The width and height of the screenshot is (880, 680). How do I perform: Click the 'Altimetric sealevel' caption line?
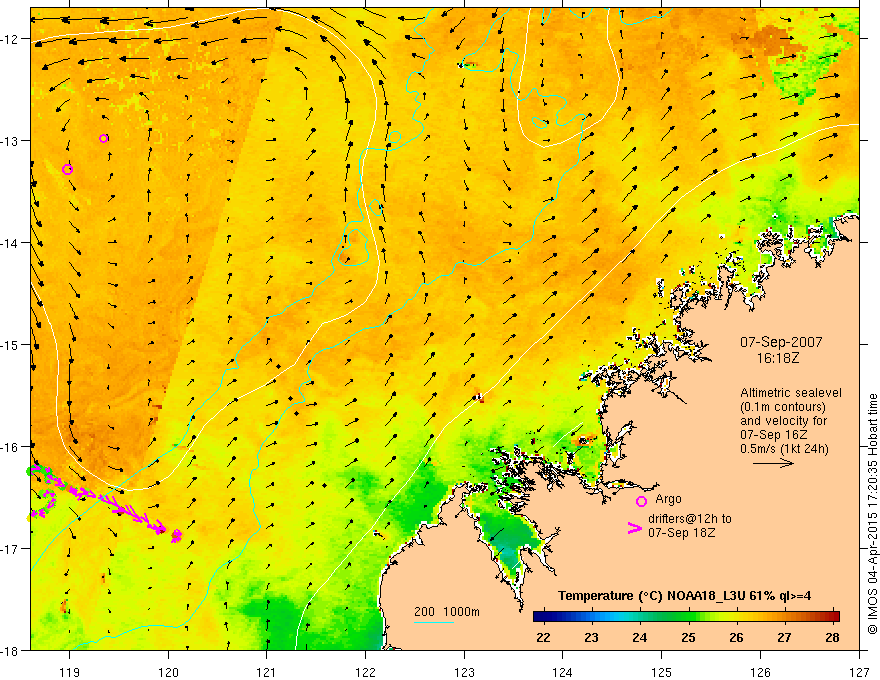(x=791, y=393)
